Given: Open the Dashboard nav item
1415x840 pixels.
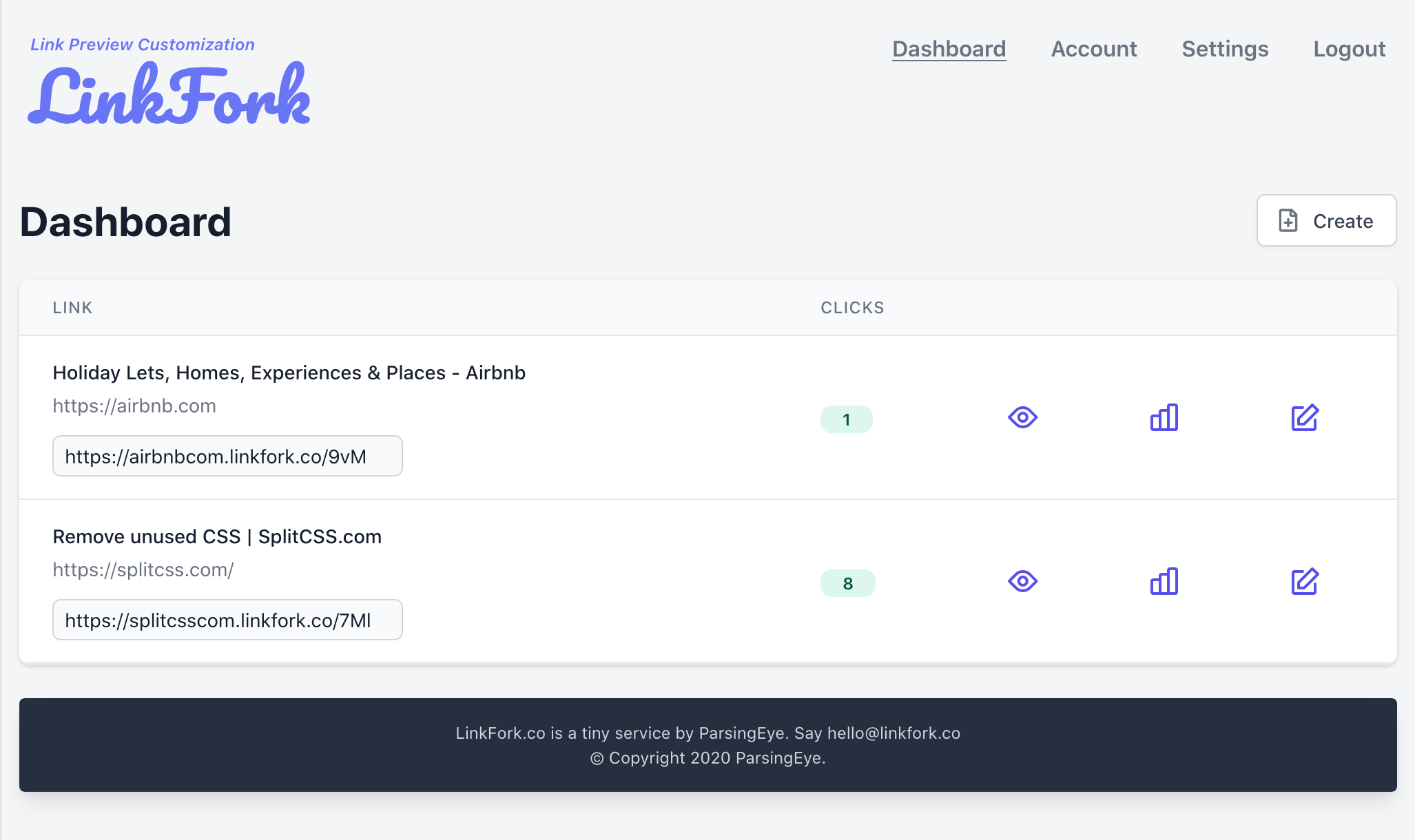Looking at the screenshot, I should pos(949,49).
